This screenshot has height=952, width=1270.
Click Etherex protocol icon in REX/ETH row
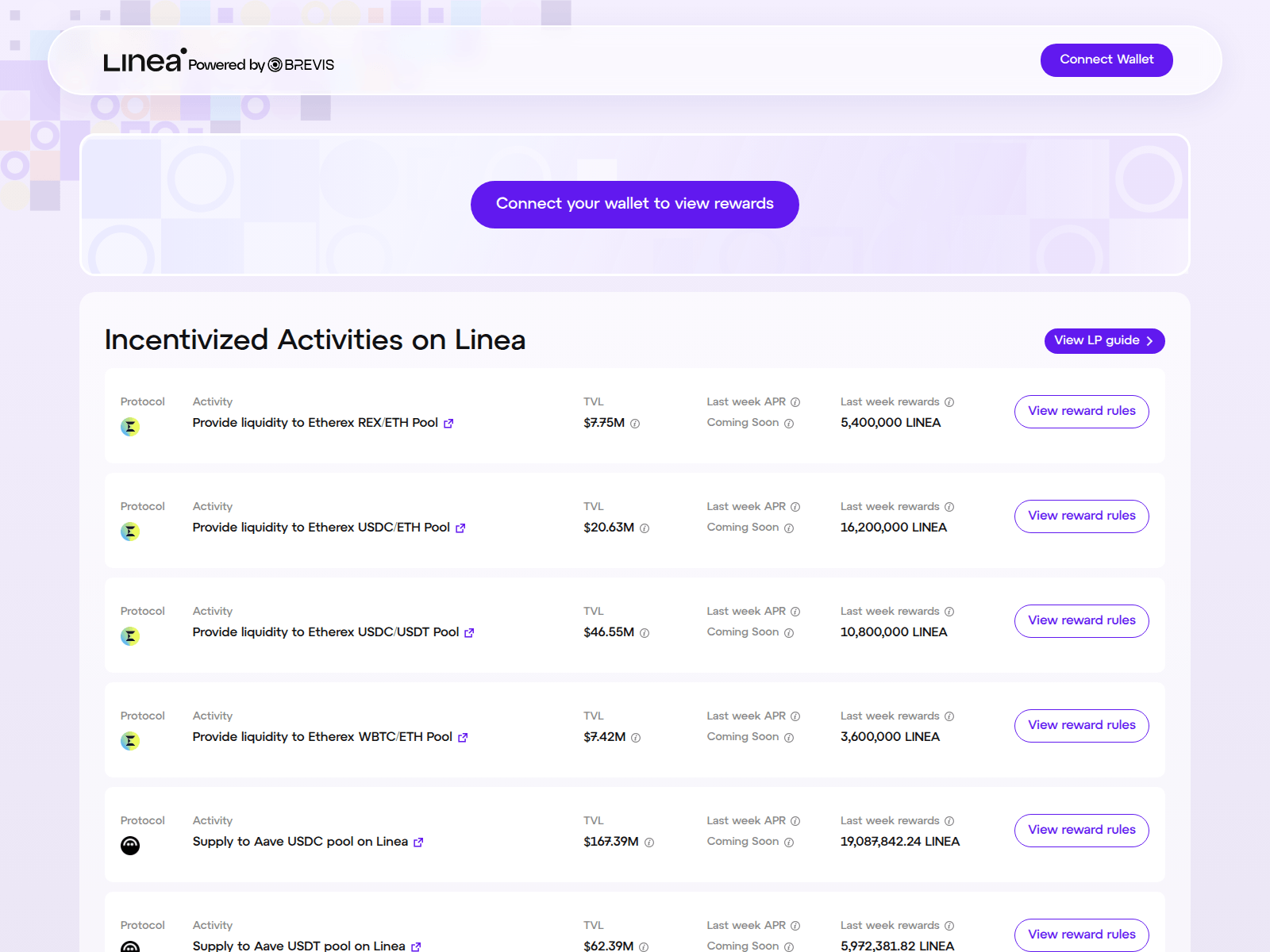coord(130,427)
